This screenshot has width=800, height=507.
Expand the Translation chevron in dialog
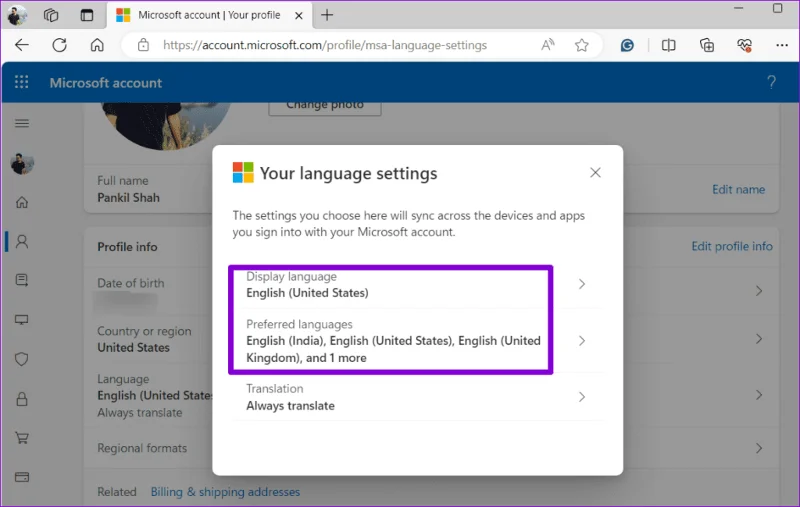[x=582, y=397]
